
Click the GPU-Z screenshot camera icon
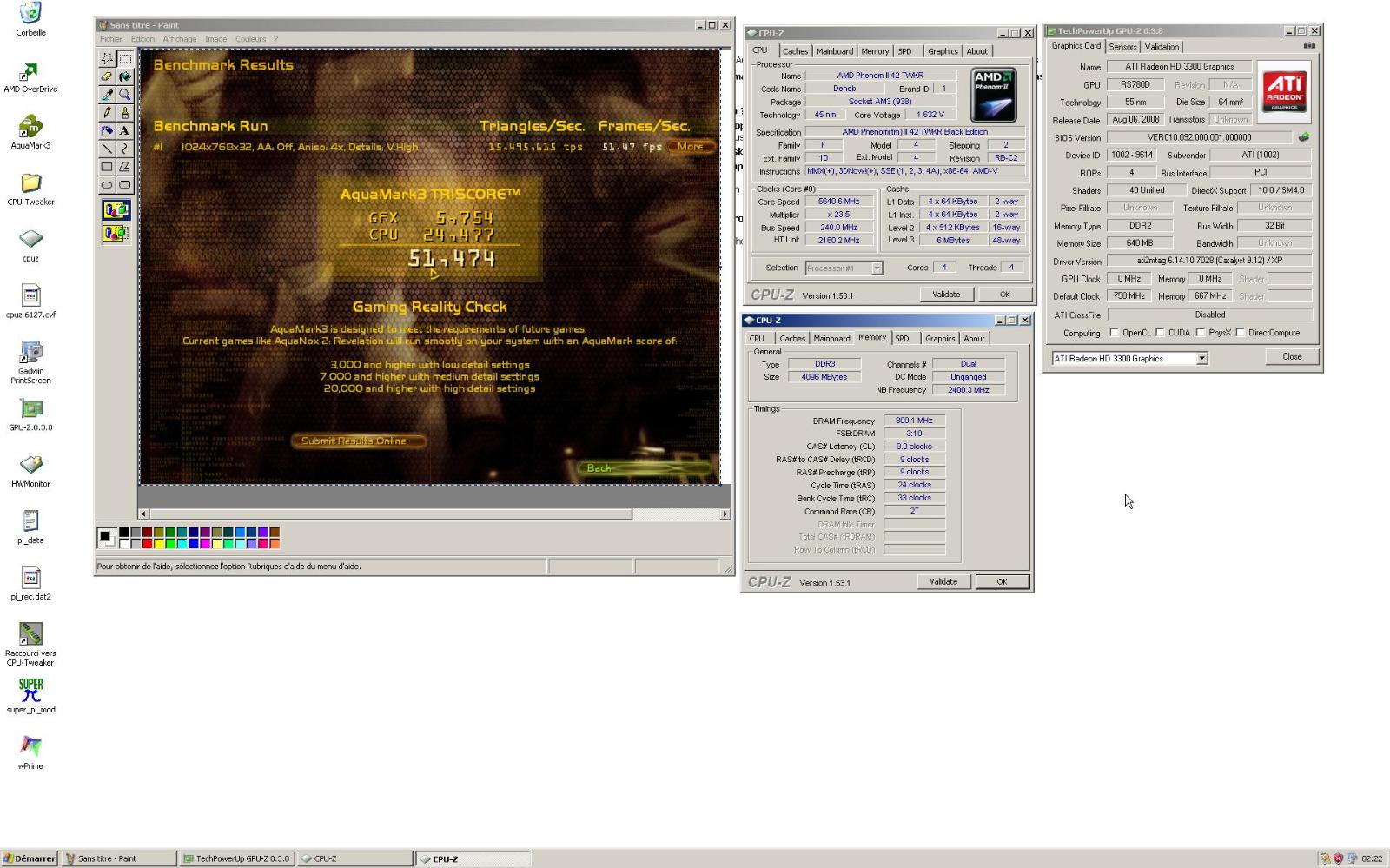pyautogui.click(x=1309, y=46)
